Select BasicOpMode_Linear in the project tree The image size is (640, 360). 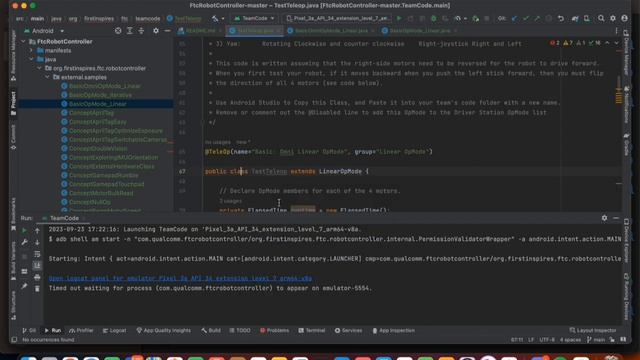(98, 104)
